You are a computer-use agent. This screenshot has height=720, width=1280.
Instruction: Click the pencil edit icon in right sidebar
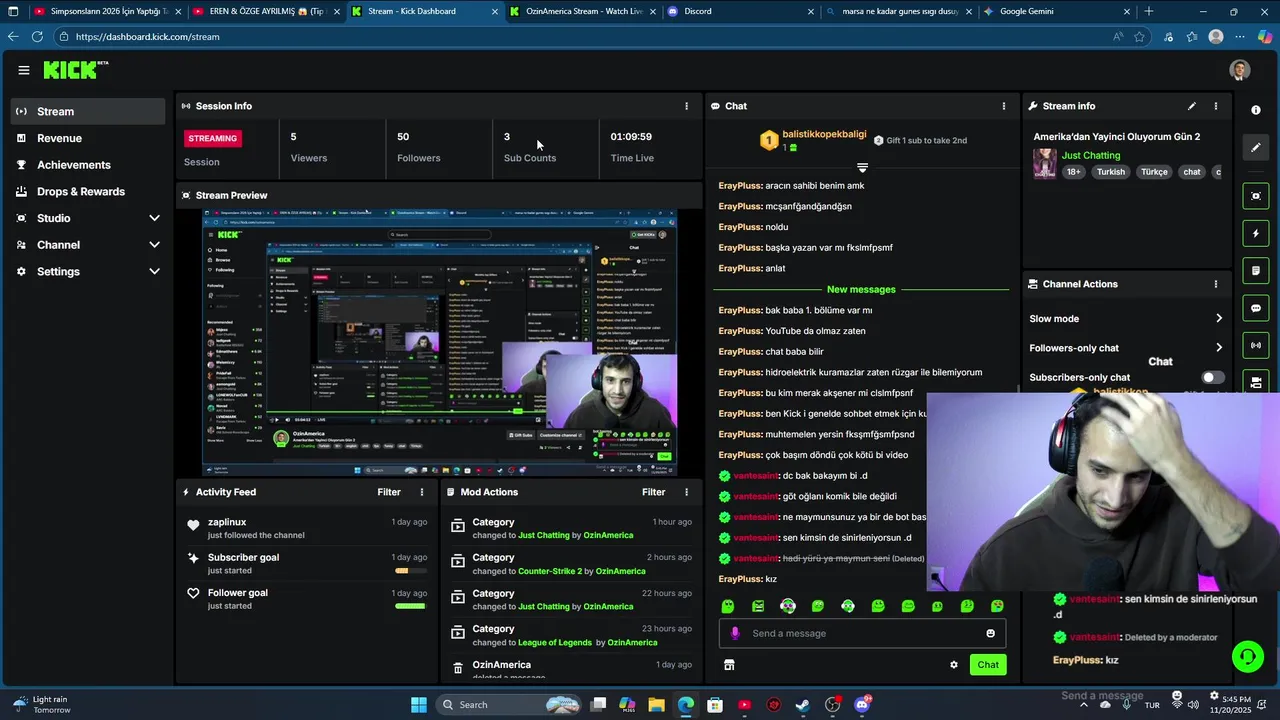[x=1256, y=148]
